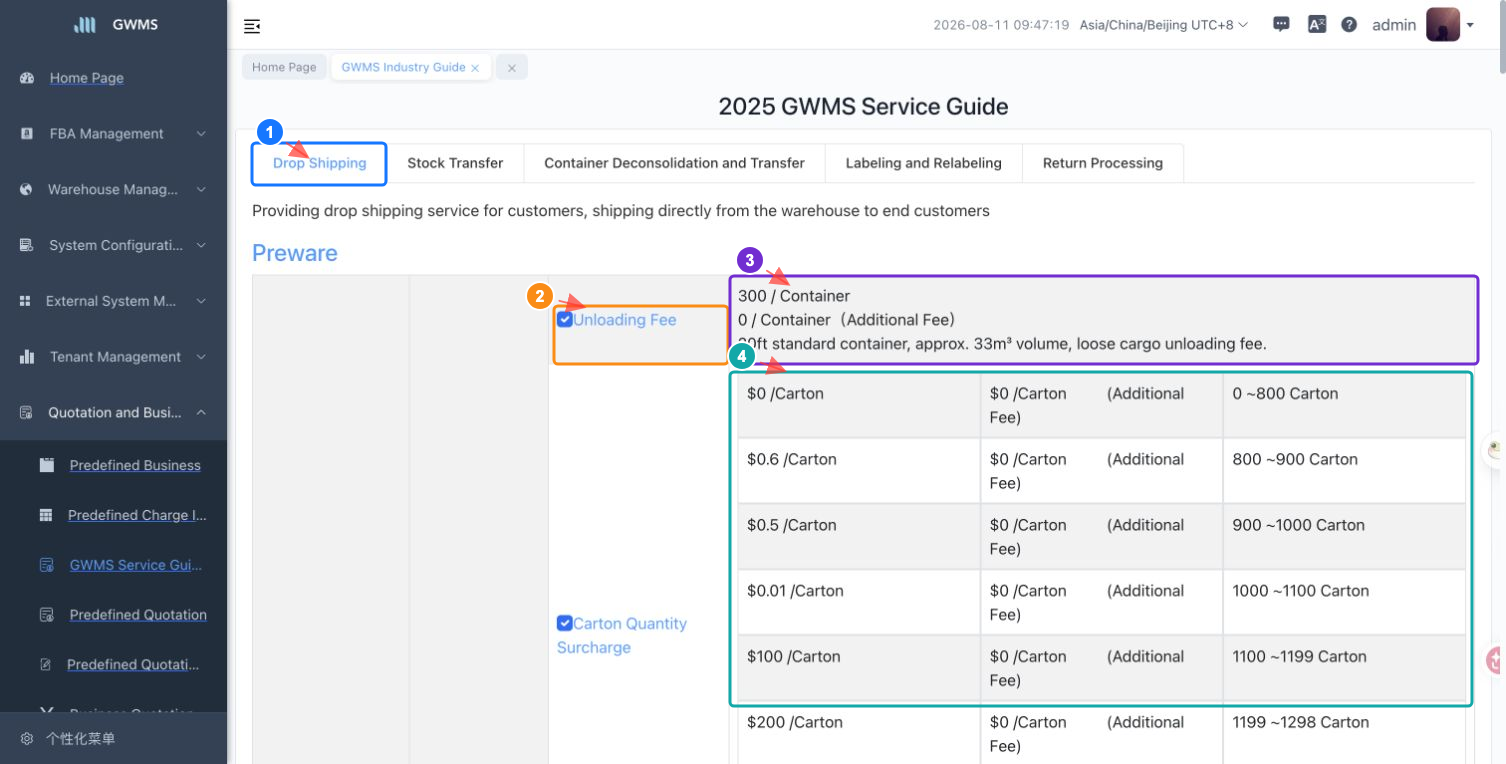Click the '900 ~1000 Carton' cell
Screen dimensions: 1506x764
pyautogui.click(x=1345, y=537)
